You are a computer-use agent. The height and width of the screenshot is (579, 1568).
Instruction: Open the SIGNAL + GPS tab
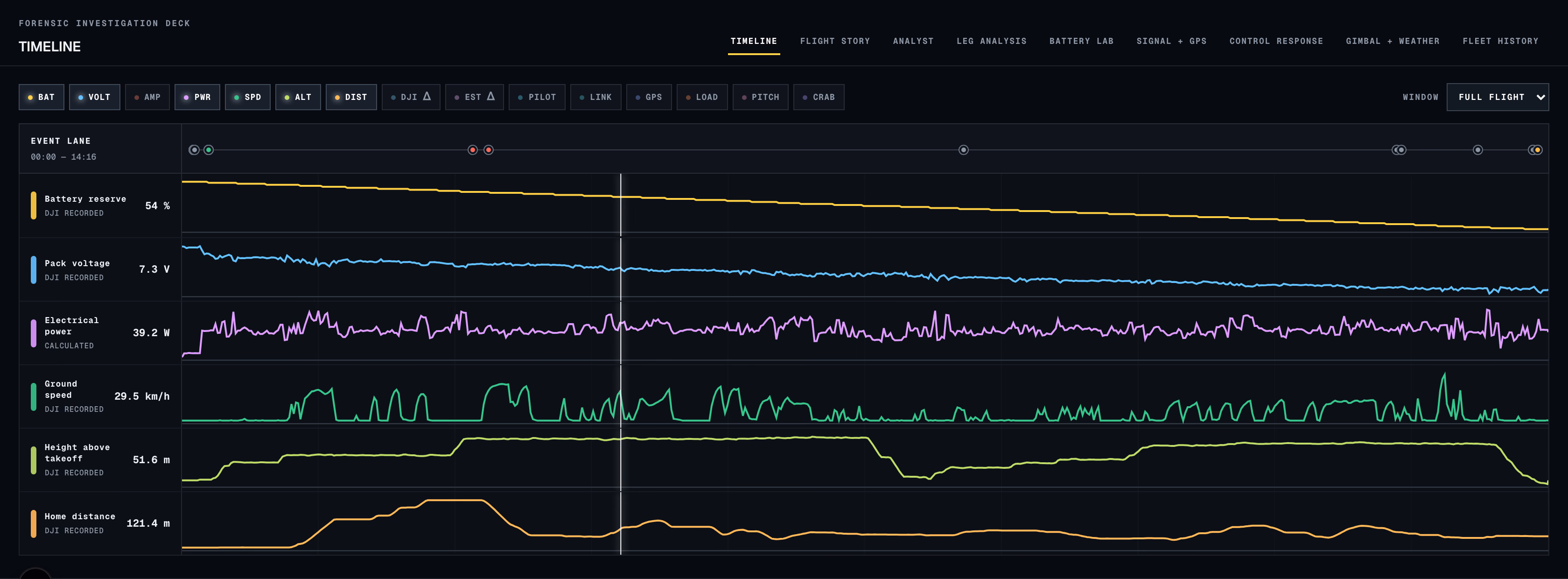coord(1171,42)
